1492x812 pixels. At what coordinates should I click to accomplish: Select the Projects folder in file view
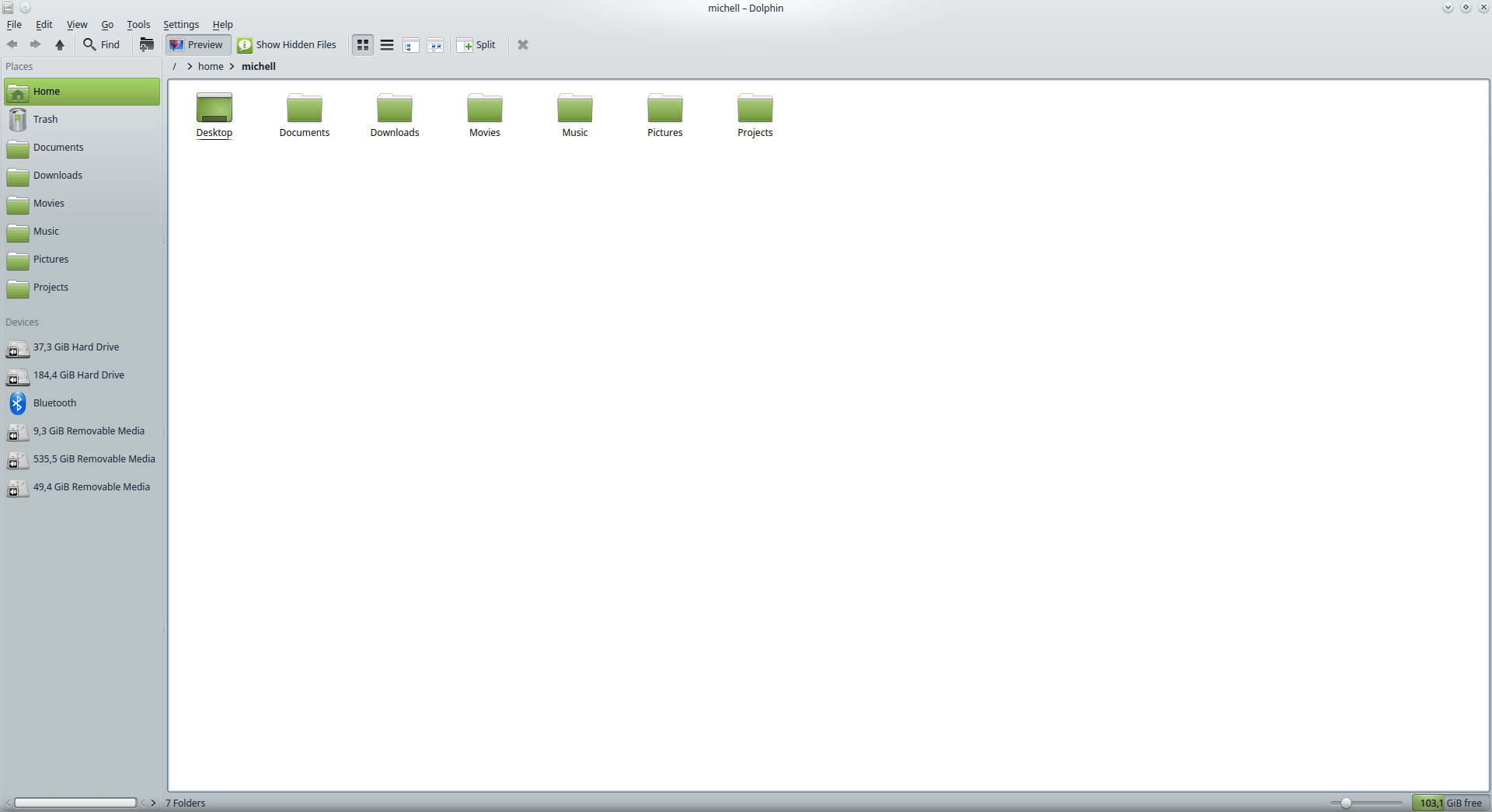[755, 115]
